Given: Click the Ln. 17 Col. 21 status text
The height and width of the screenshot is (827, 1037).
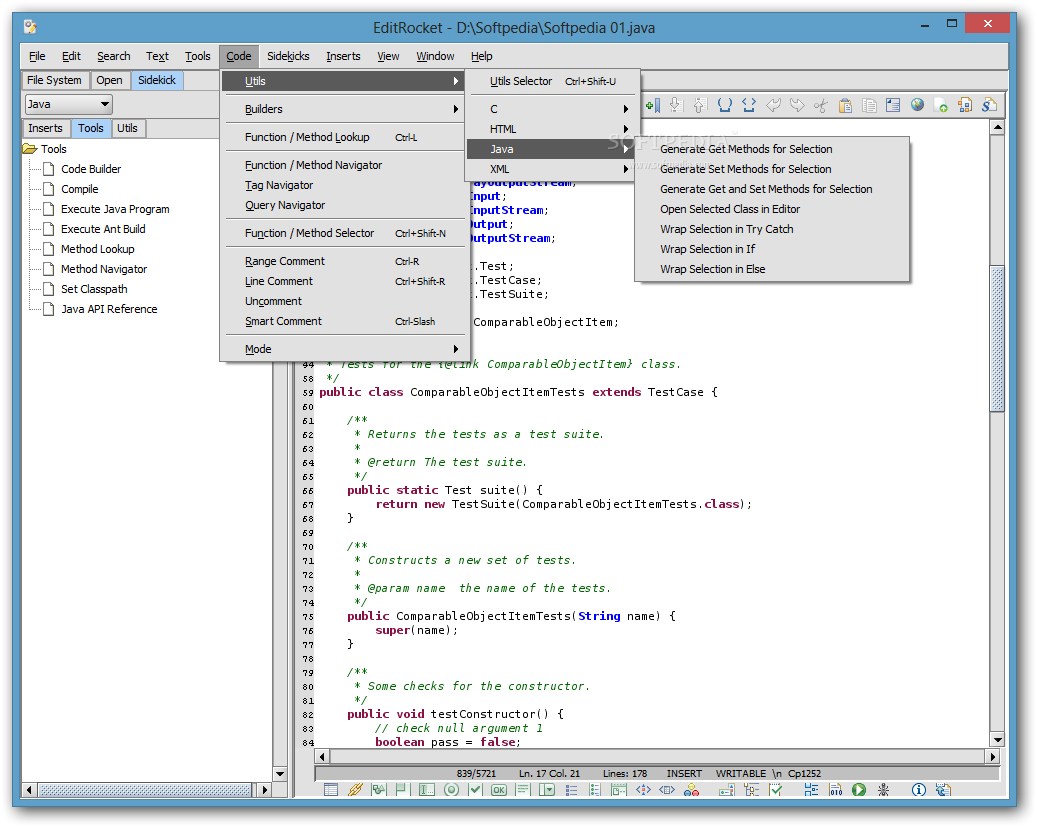Looking at the screenshot, I should pyautogui.click(x=549, y=773).
